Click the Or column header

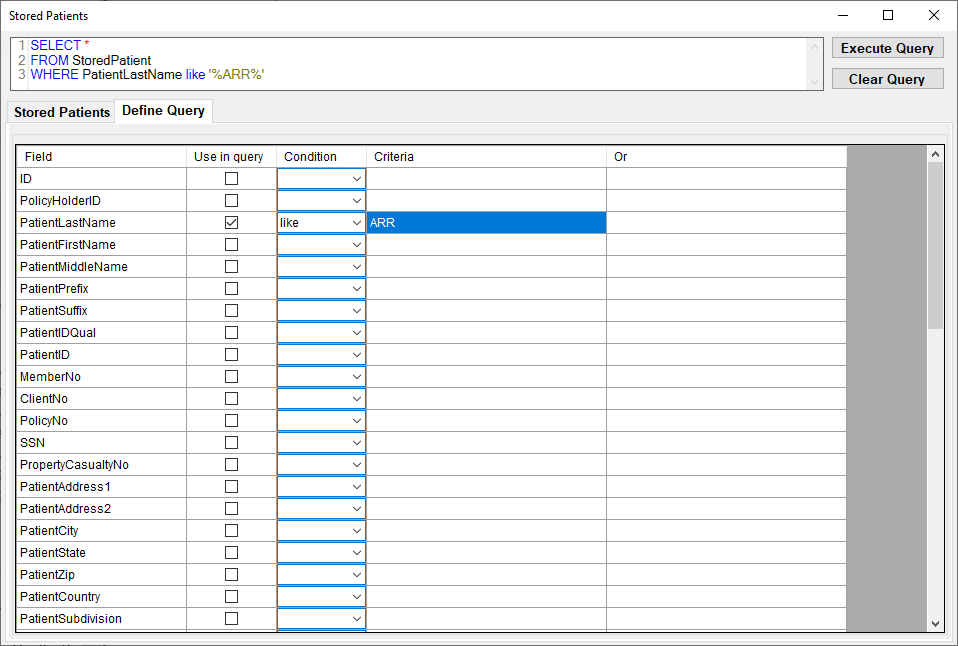tap(726, 156)
